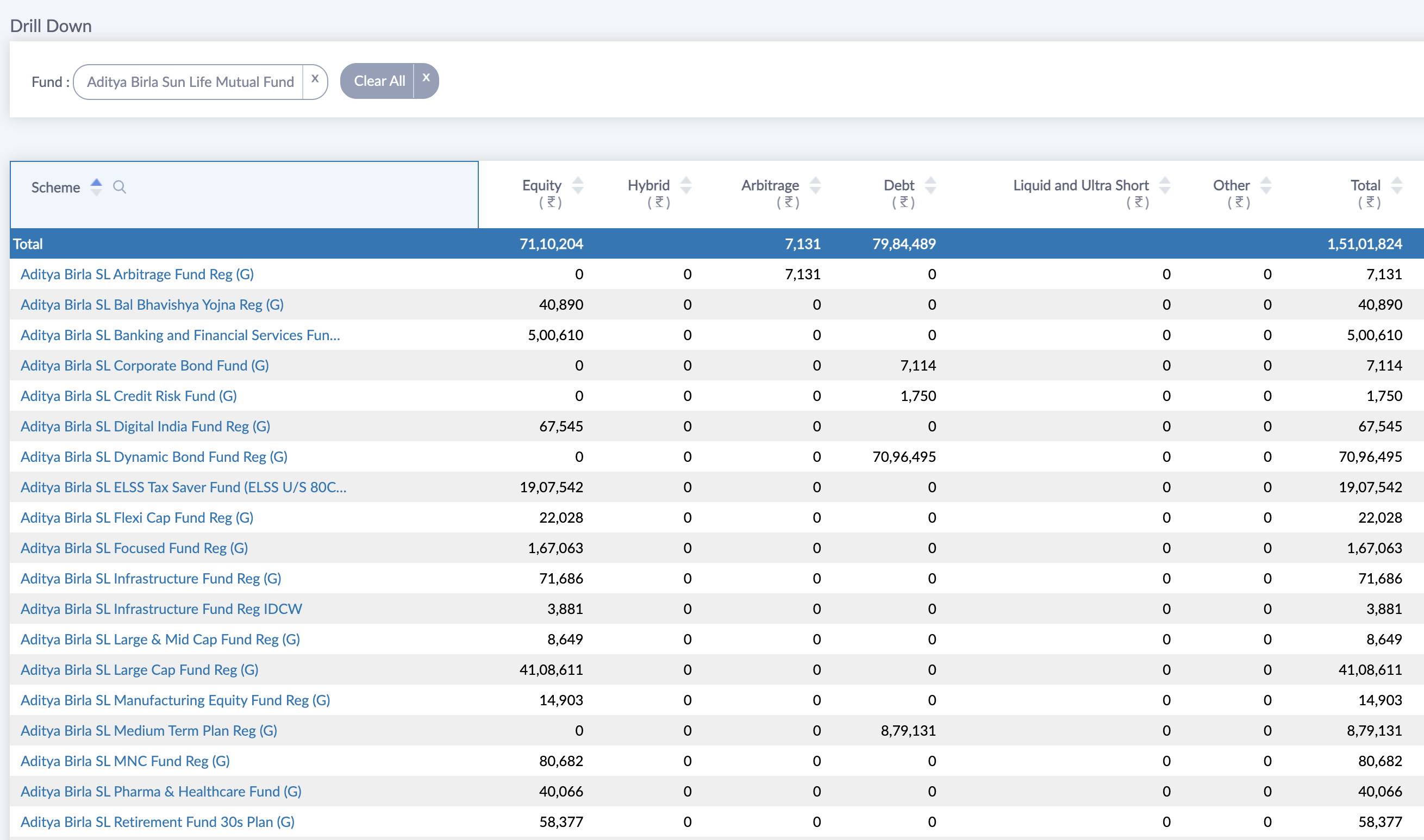1424x840 pixels.
Task: Open Aditya Birla SL Arbitrage Fund Reg (G)
Action: pyautogui.click(x=137, y=274)
